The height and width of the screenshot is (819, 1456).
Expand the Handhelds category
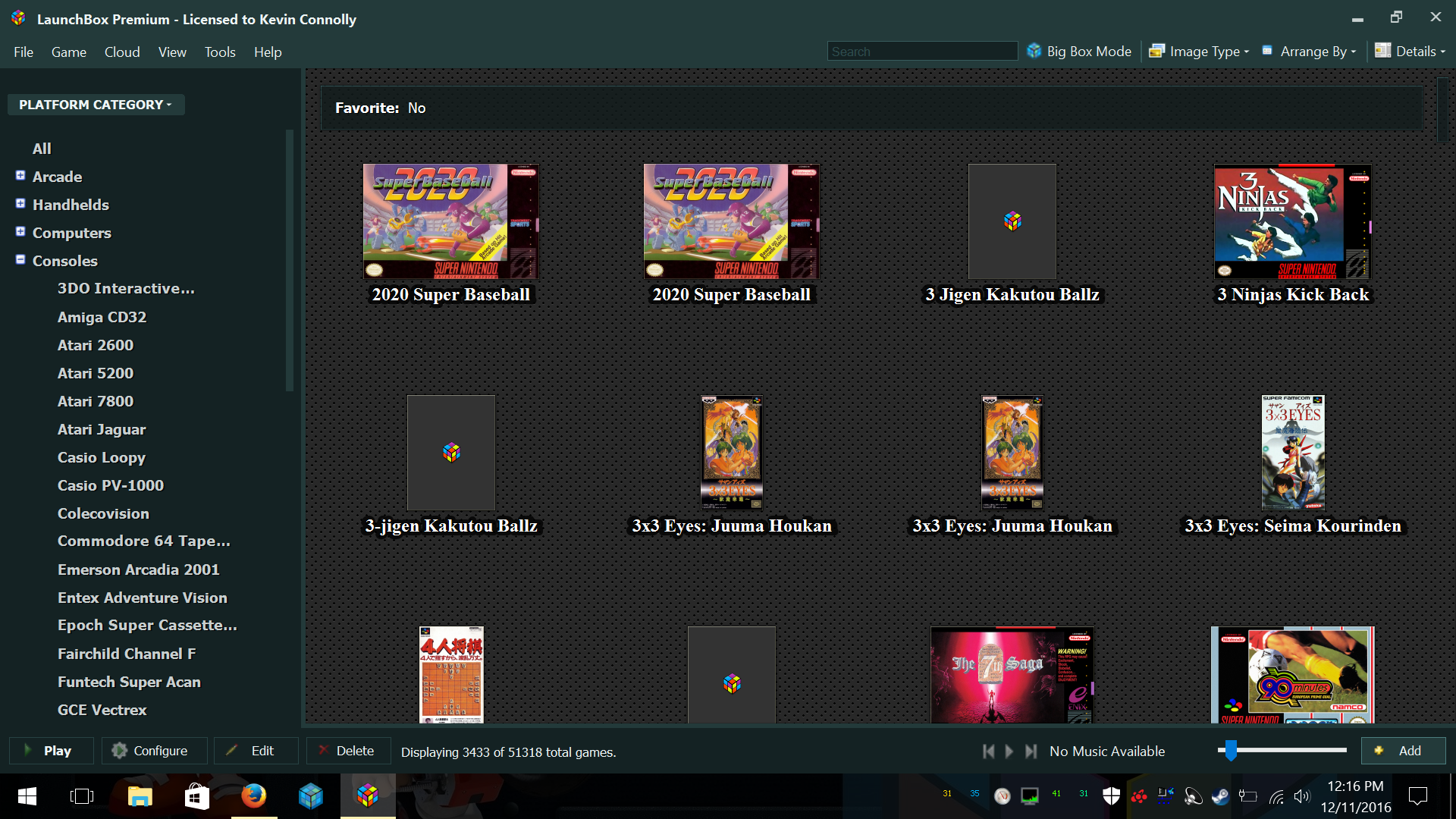20,203
